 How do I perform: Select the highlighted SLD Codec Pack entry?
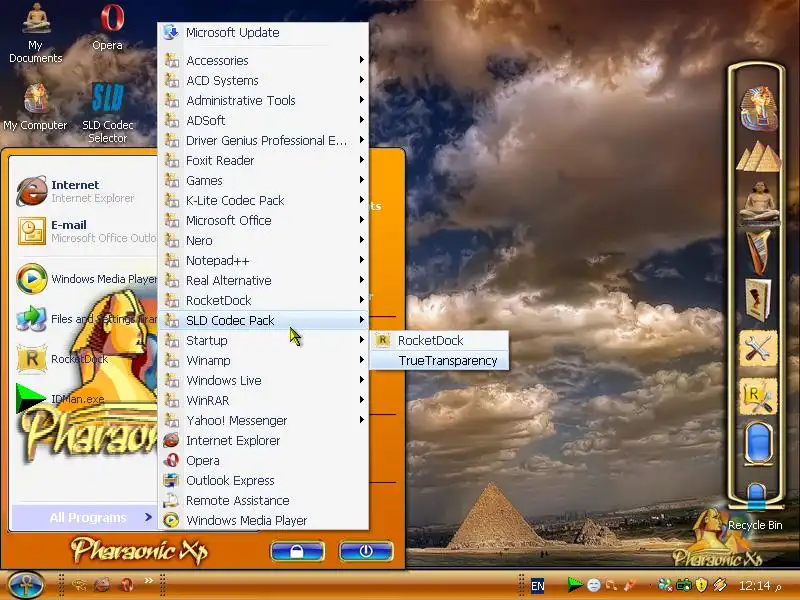[x=263, y=320]
